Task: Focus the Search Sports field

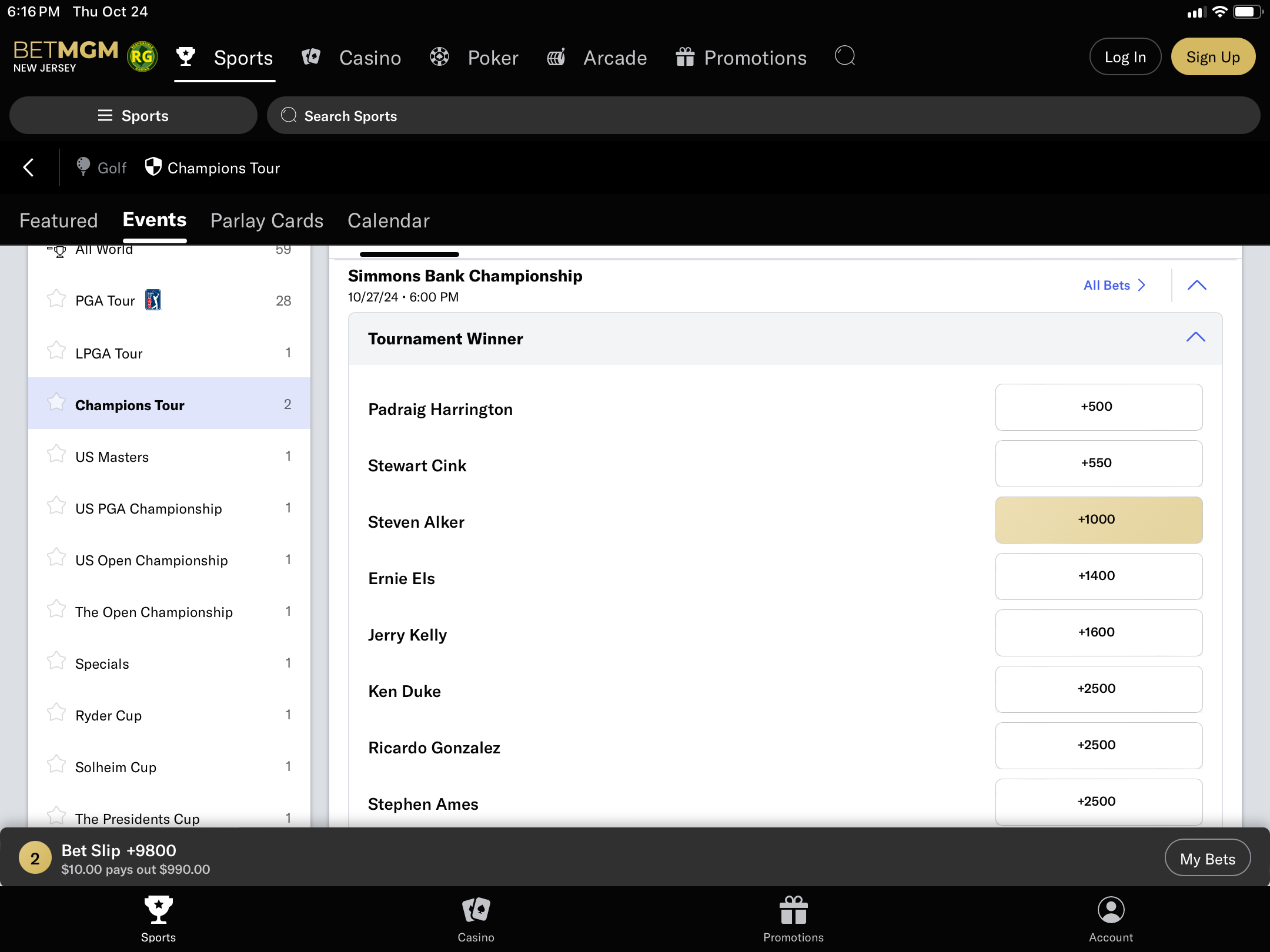Action: click(763, 115)
